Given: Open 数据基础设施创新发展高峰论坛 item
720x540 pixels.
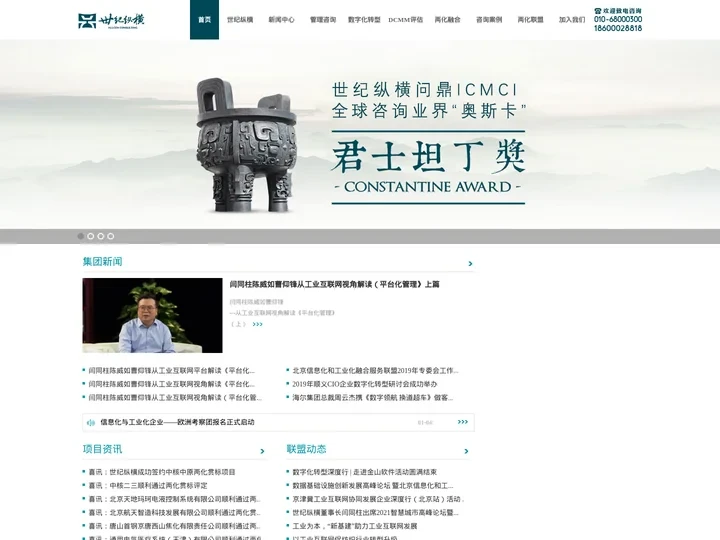Looking at the screenshot, I should point(372,485).
